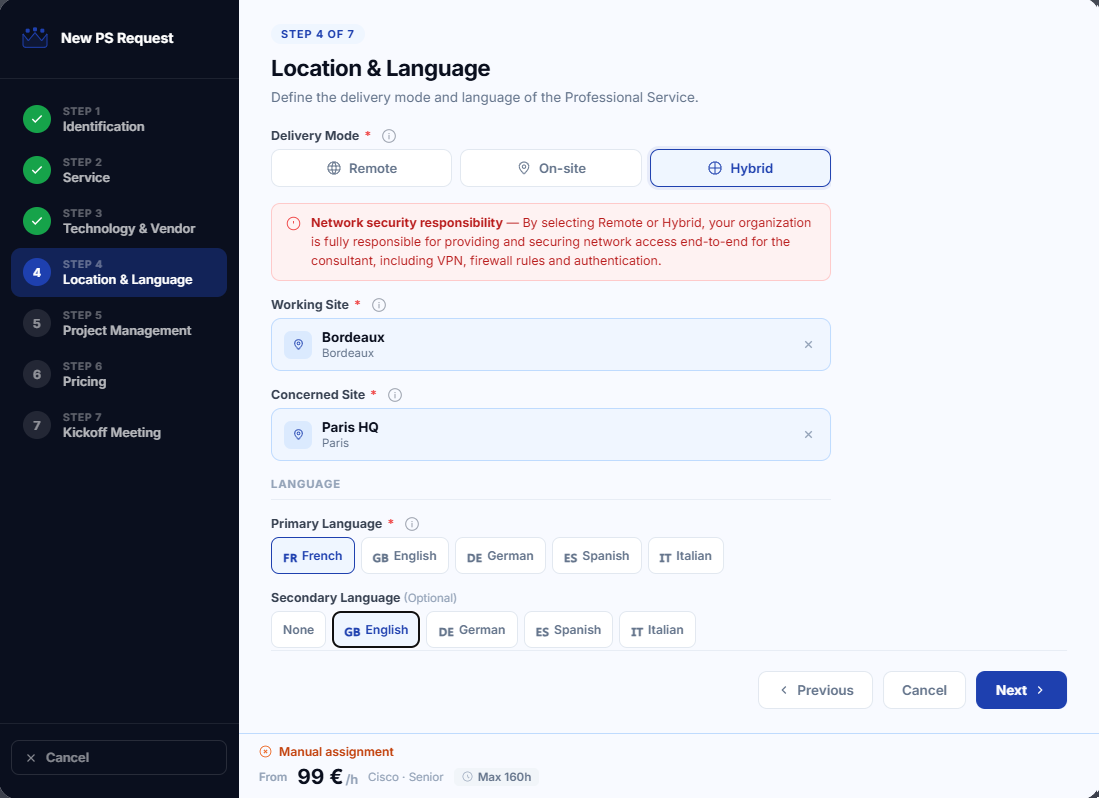Image resolution: width=1099 pixels, height=798 pixels.
Task: Click clock icon in Max 160h badge
Action: click(467, 777)
